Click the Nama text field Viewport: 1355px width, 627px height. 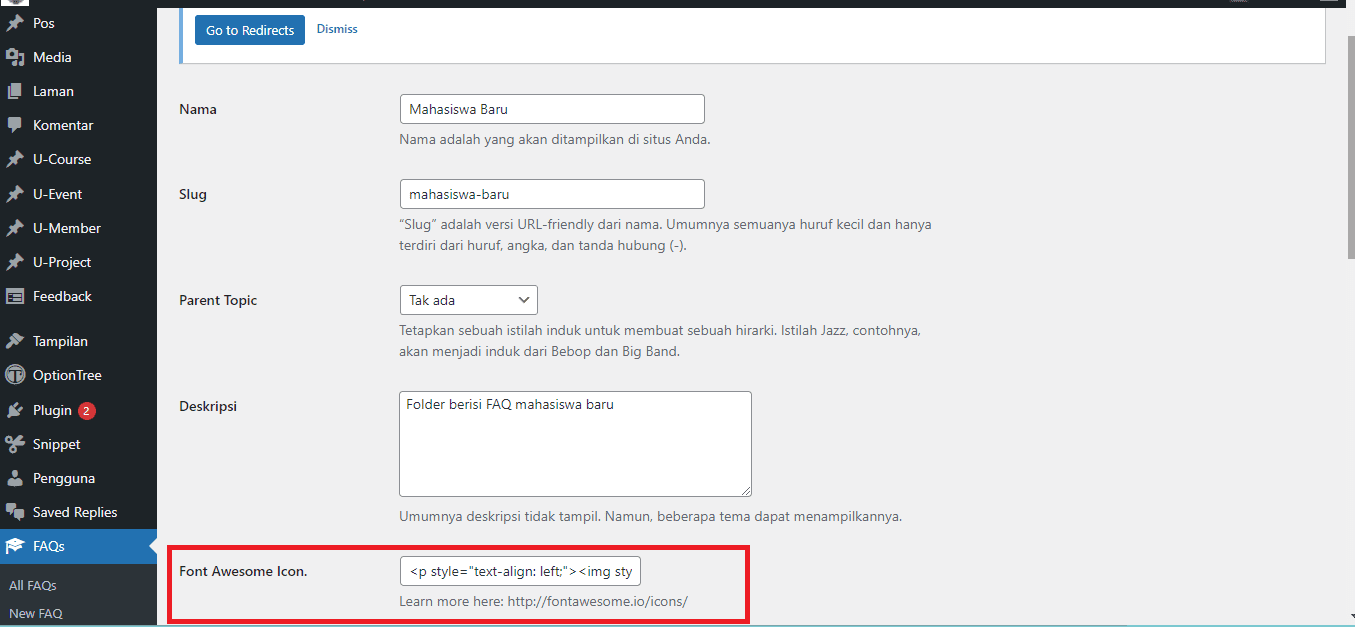[x=551, y=109]
